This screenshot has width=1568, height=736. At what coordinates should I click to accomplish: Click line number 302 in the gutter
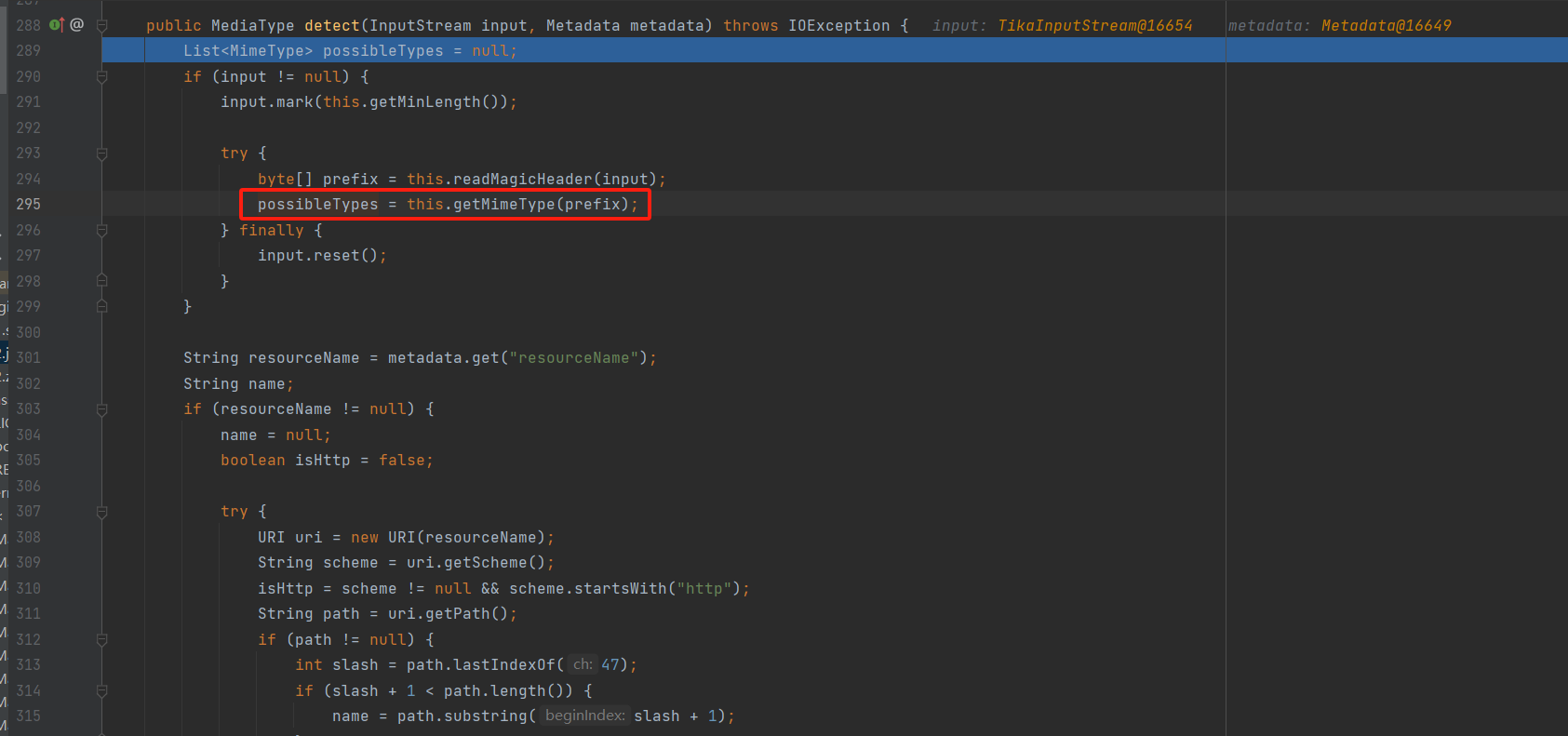point(28,383)
